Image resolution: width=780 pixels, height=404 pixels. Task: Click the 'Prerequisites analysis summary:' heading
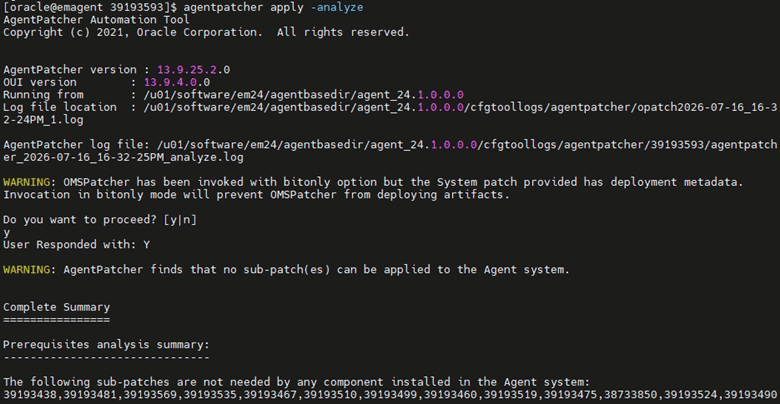coord(106,345)
